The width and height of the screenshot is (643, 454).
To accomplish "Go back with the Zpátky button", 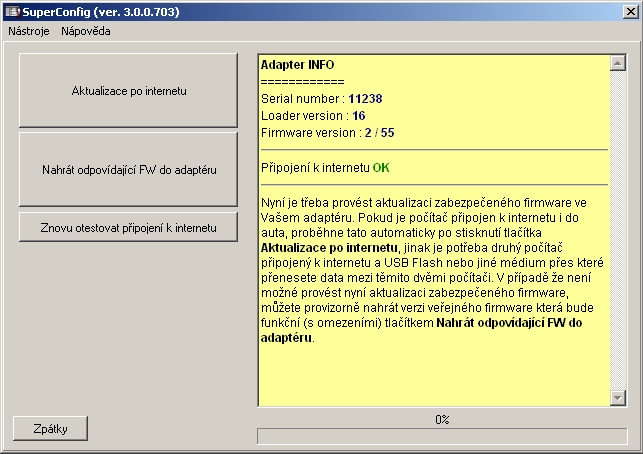I will pos(50,429).
